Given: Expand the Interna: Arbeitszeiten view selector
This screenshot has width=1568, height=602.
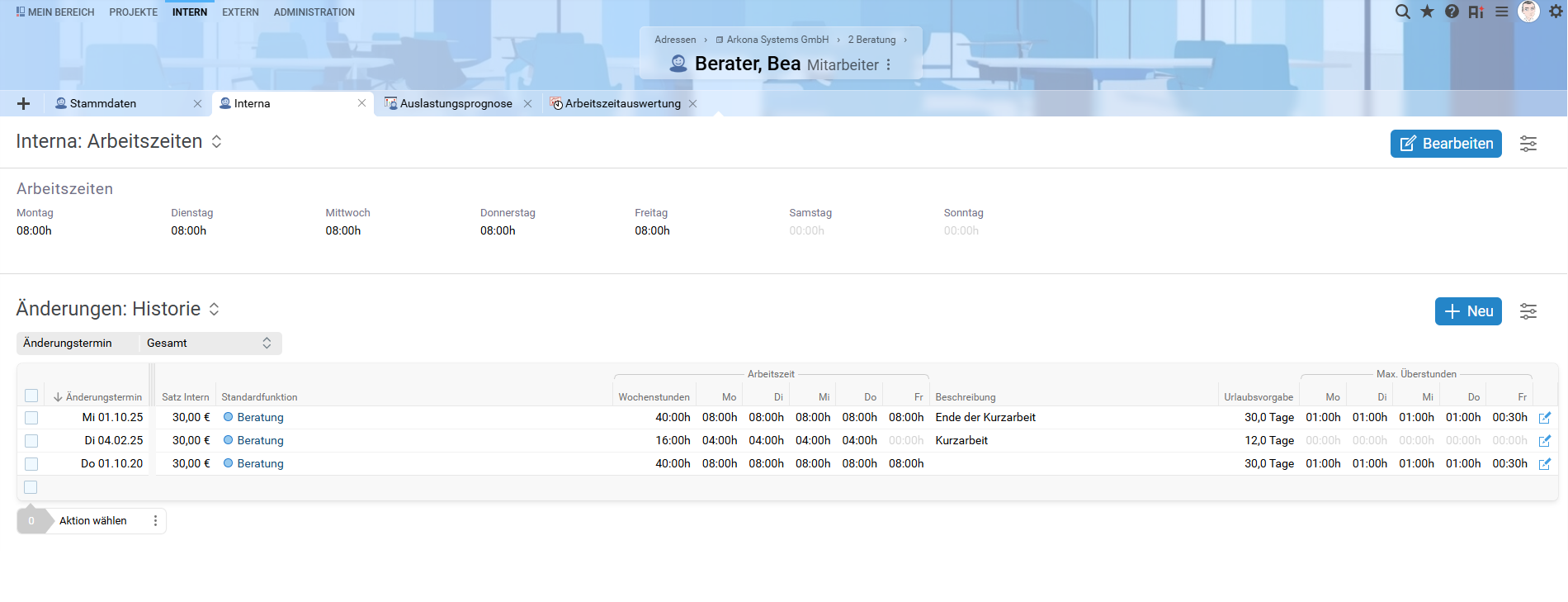Looking at the screenshot, I should coord(216,141).
